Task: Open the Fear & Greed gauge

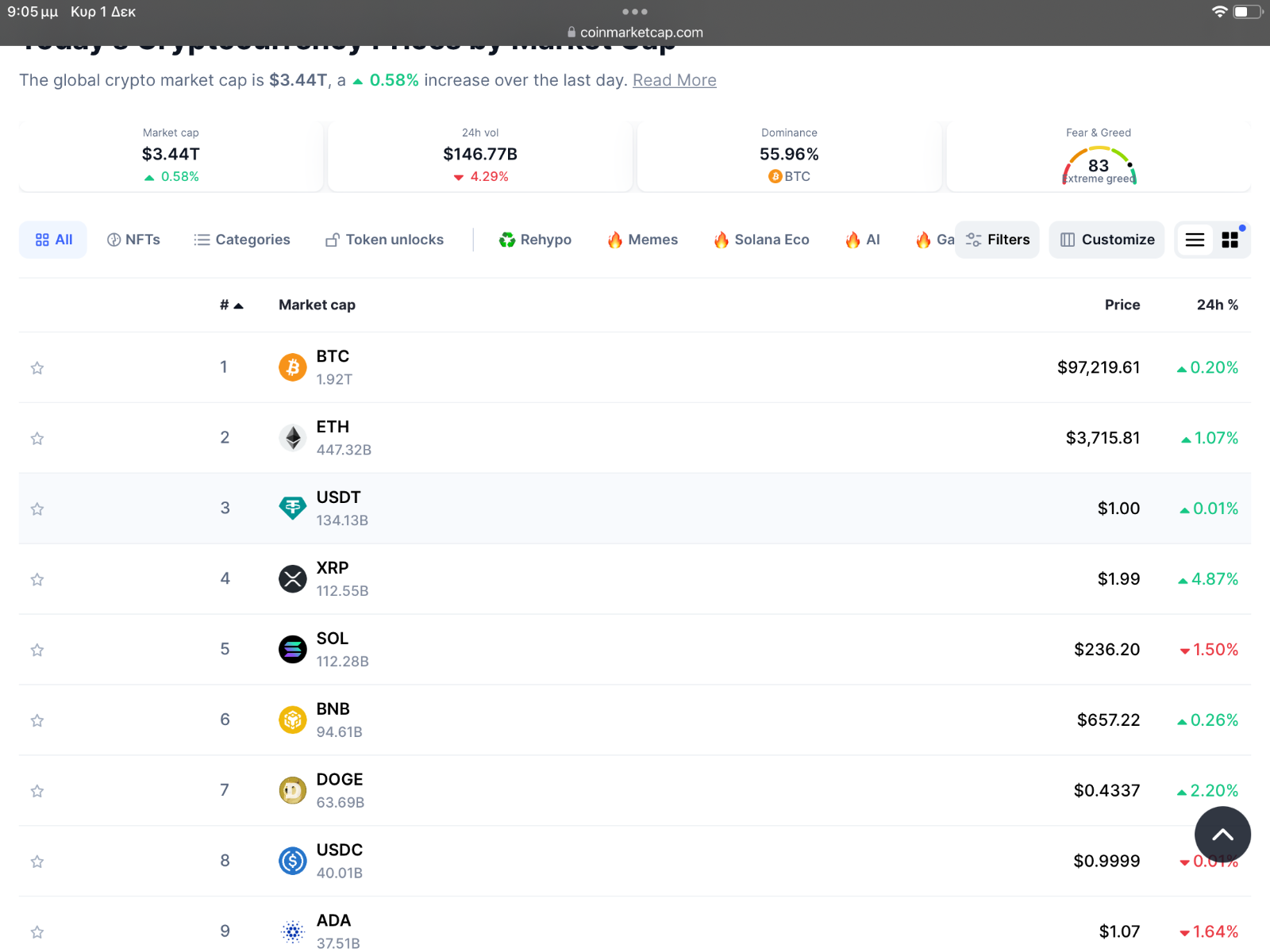Action: (1099, 166)
